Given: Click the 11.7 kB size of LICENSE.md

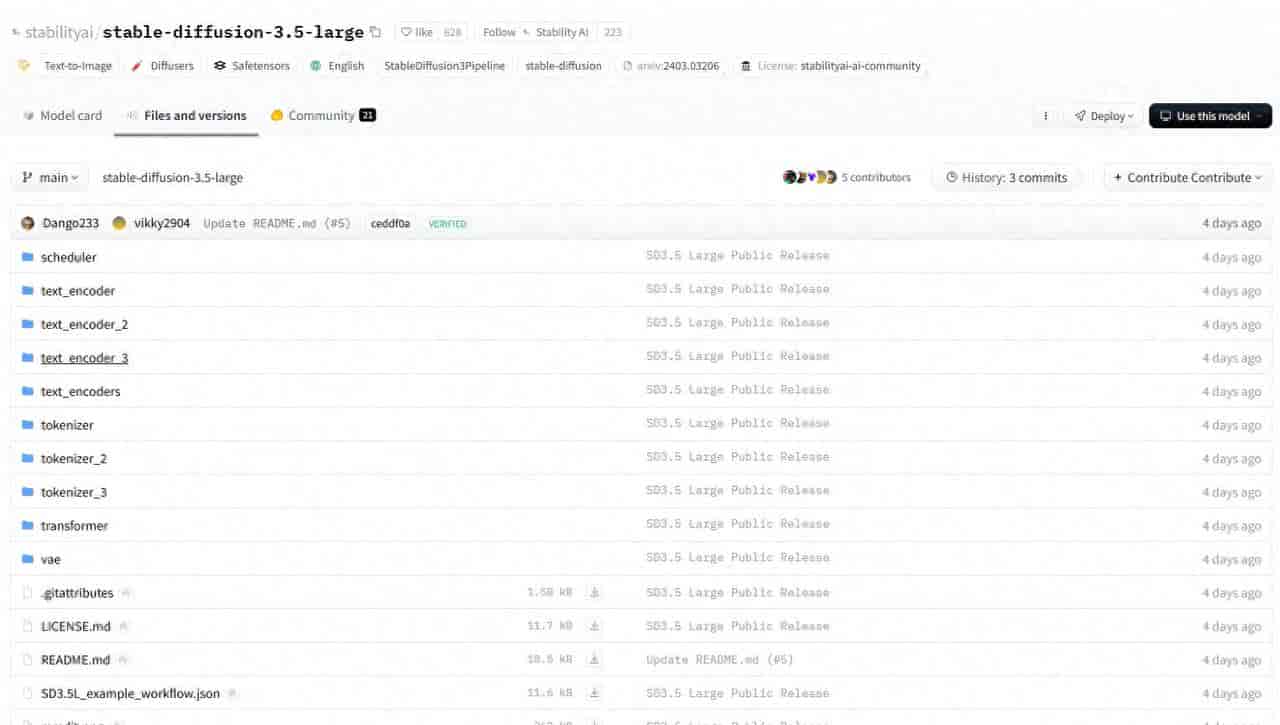Looking at the screenshot, I should 550,626.
